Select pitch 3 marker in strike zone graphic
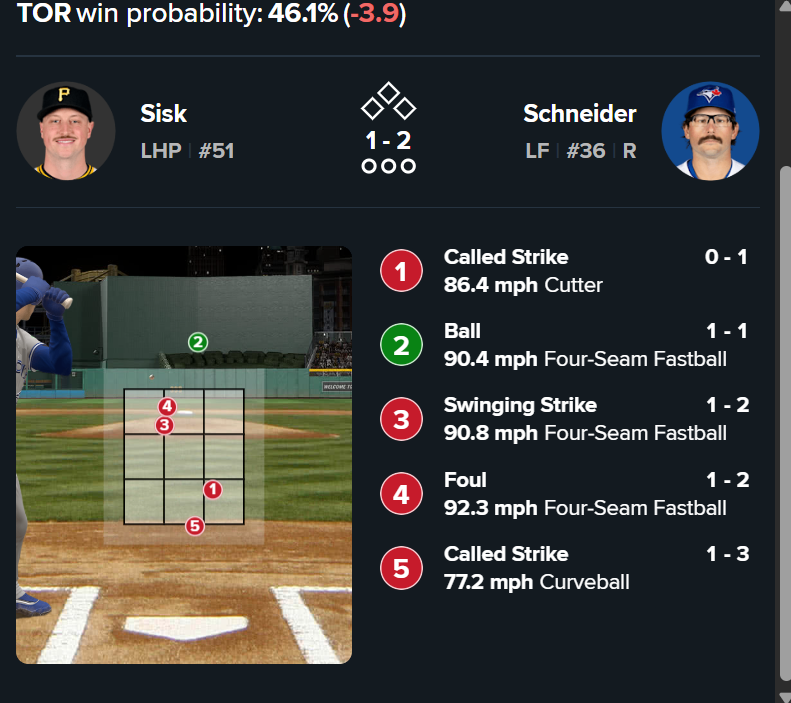 [164, 425]
